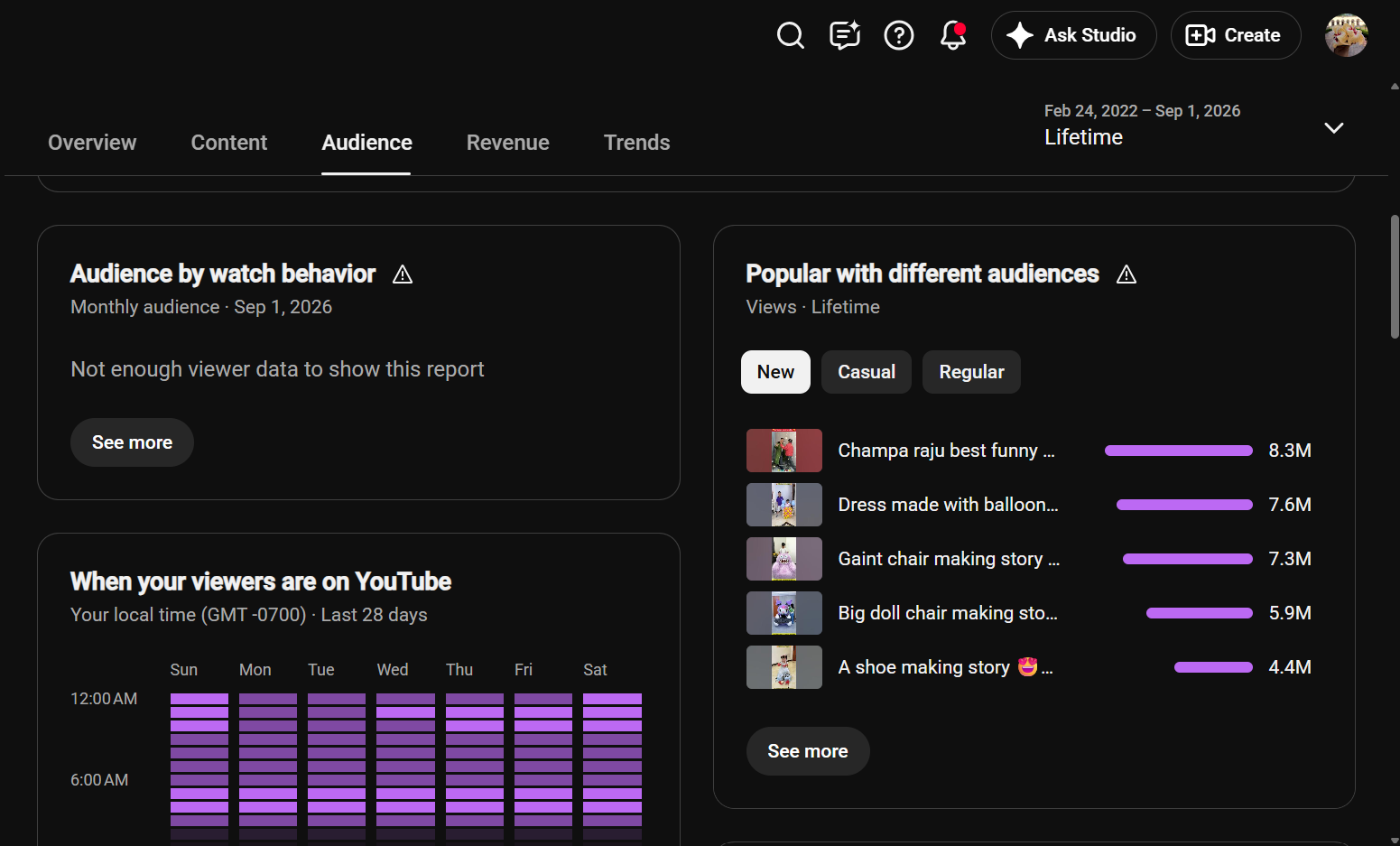Open the account avatar menu
The width and height of the screenshot is (1400, 846).
pyautogui.click(x=1346, y=35)
